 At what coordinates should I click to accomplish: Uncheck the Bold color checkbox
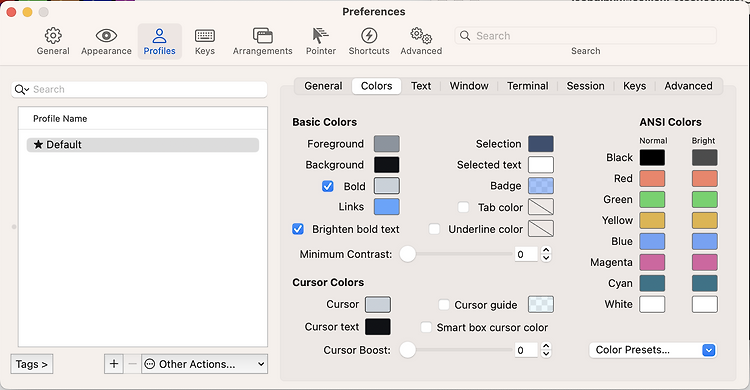(x=328, y=186)
